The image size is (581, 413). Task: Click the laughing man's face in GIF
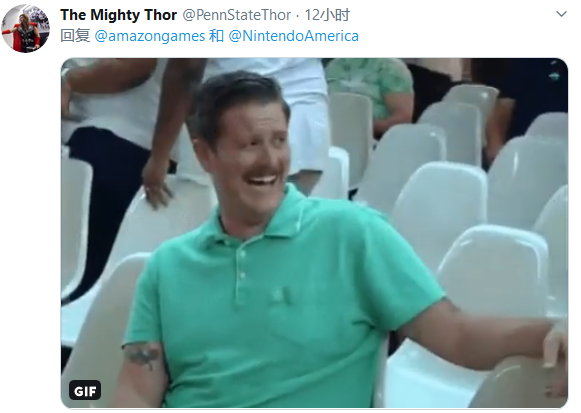click(x=250, y=156)
